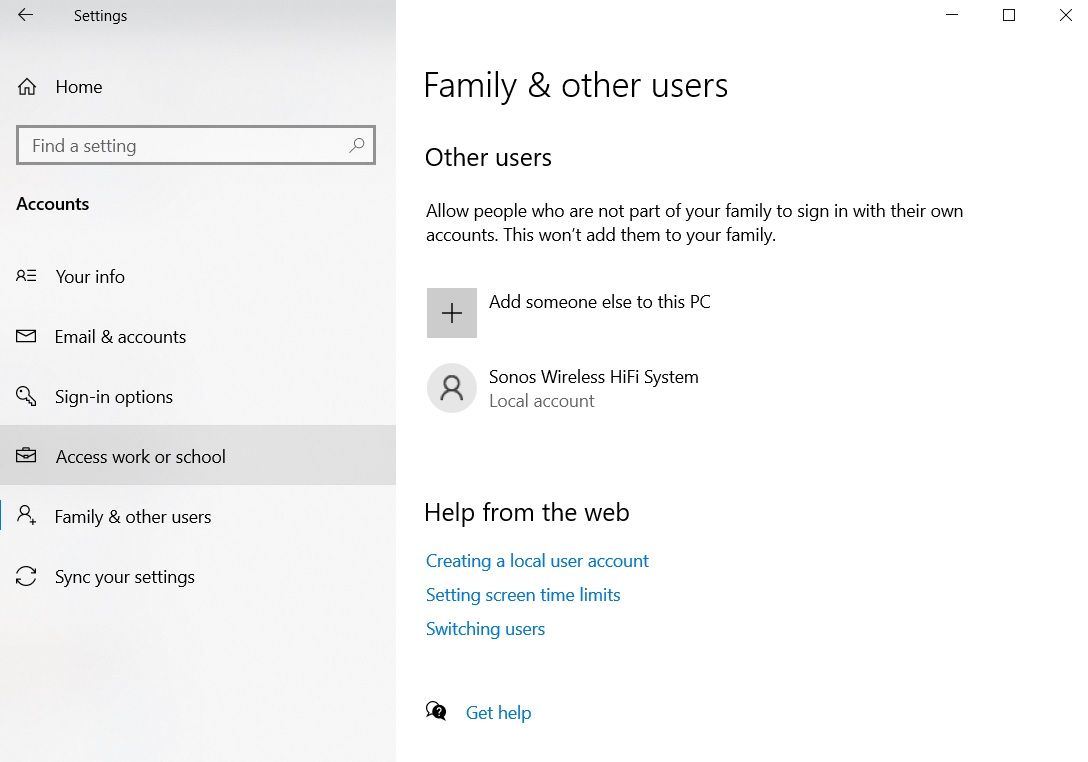The width and height of the screenshot is (1088, 762).
Task: Go to Sign-in options
Action: point(198,396)
